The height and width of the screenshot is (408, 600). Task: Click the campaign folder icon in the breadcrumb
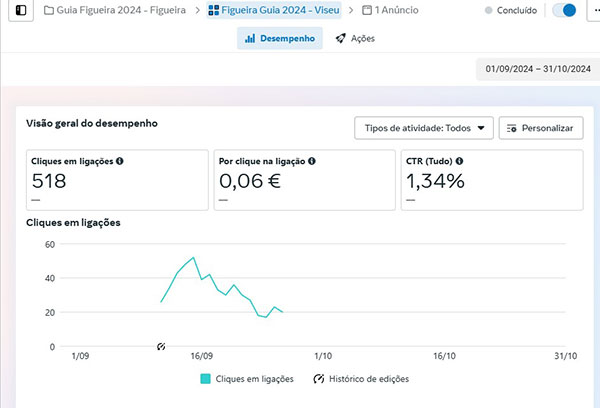coord(49,10)
